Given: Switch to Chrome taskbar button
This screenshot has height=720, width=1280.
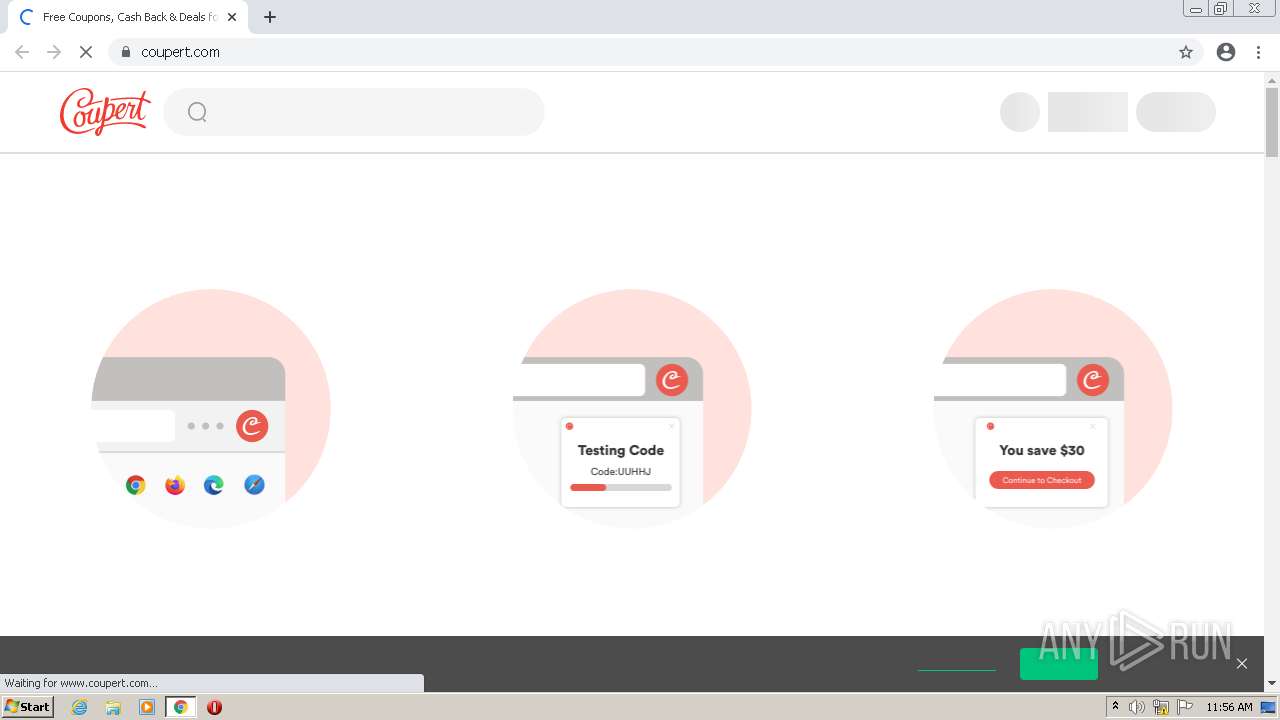Looking at the screenshot, I should tap(181, 707).
